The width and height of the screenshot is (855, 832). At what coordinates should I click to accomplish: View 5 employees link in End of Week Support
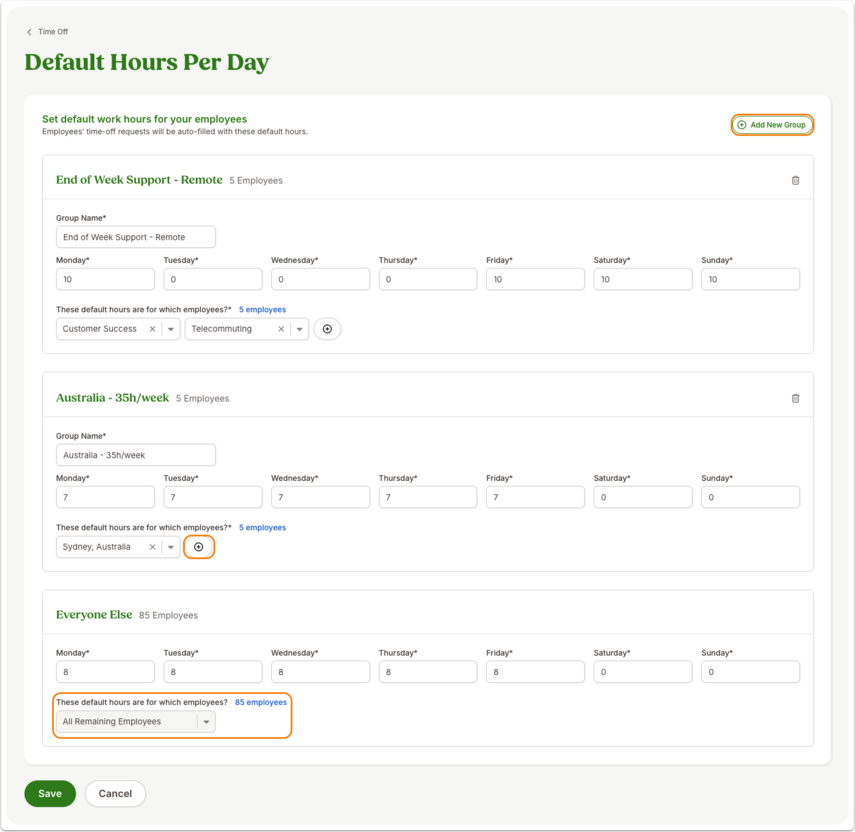262,310
